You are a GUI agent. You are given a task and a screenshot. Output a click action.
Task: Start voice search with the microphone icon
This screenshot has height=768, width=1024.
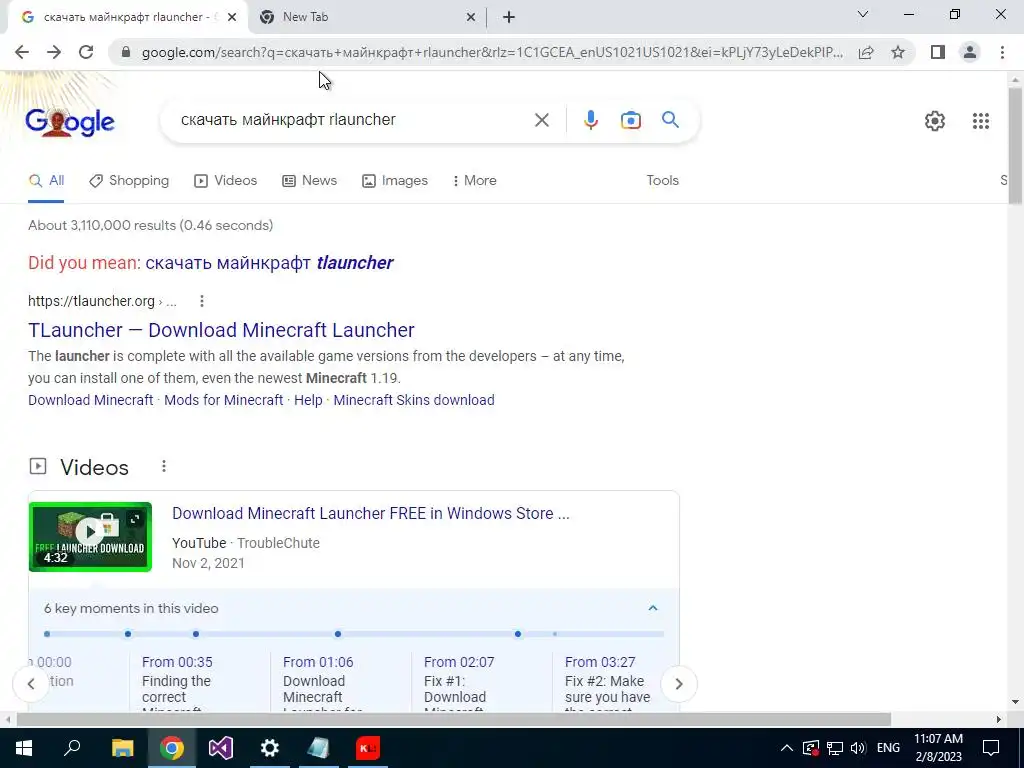click(590, 120)
